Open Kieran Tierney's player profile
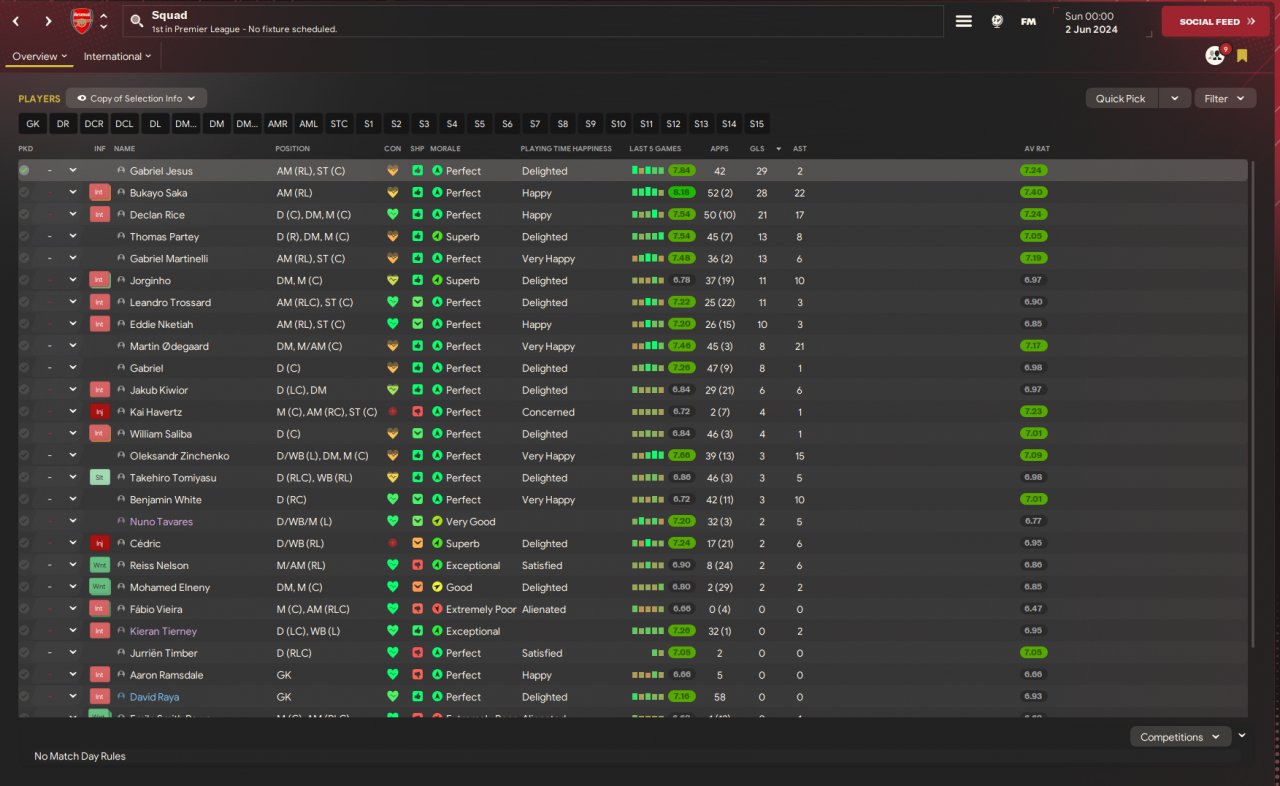 (x=163, y=631)
